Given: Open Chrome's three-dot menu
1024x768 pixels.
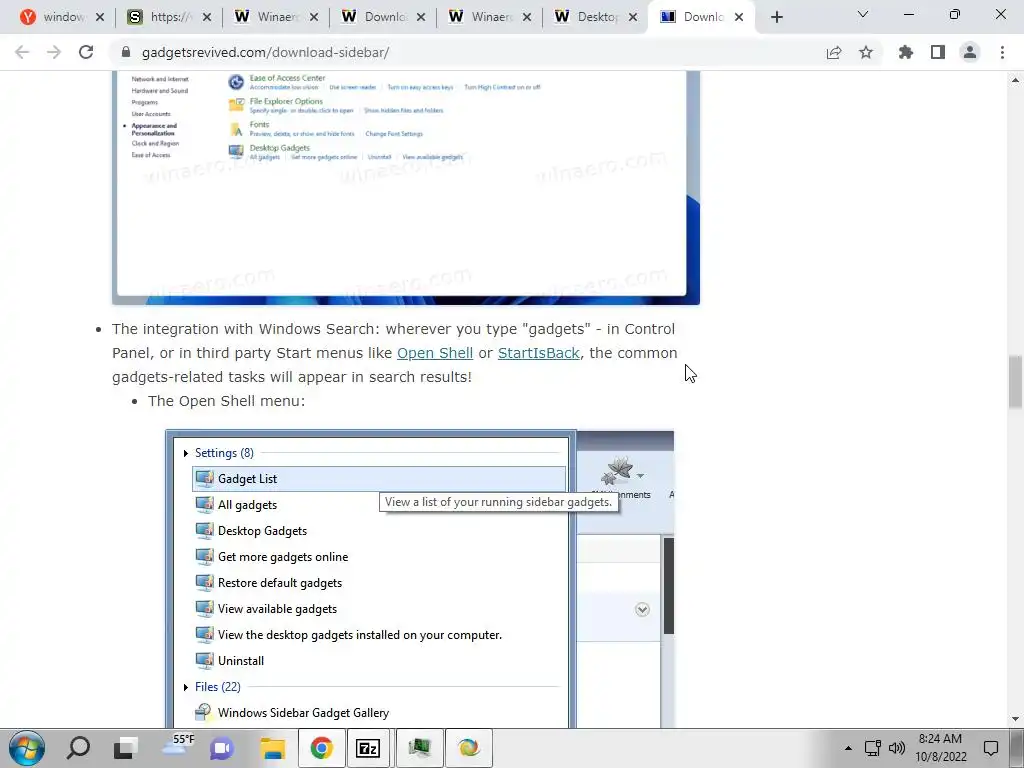Looking at the screenshot, I should (1002, 52).
